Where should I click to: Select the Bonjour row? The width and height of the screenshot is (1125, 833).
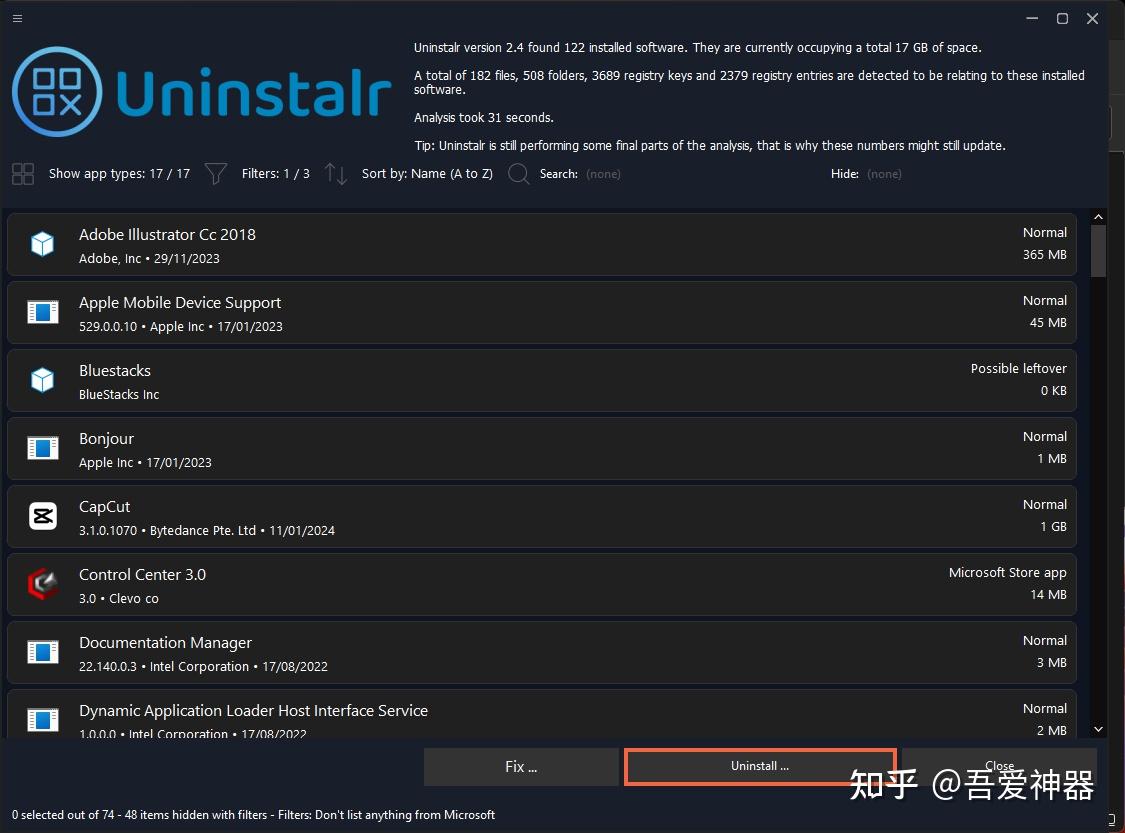coord(542,448)
